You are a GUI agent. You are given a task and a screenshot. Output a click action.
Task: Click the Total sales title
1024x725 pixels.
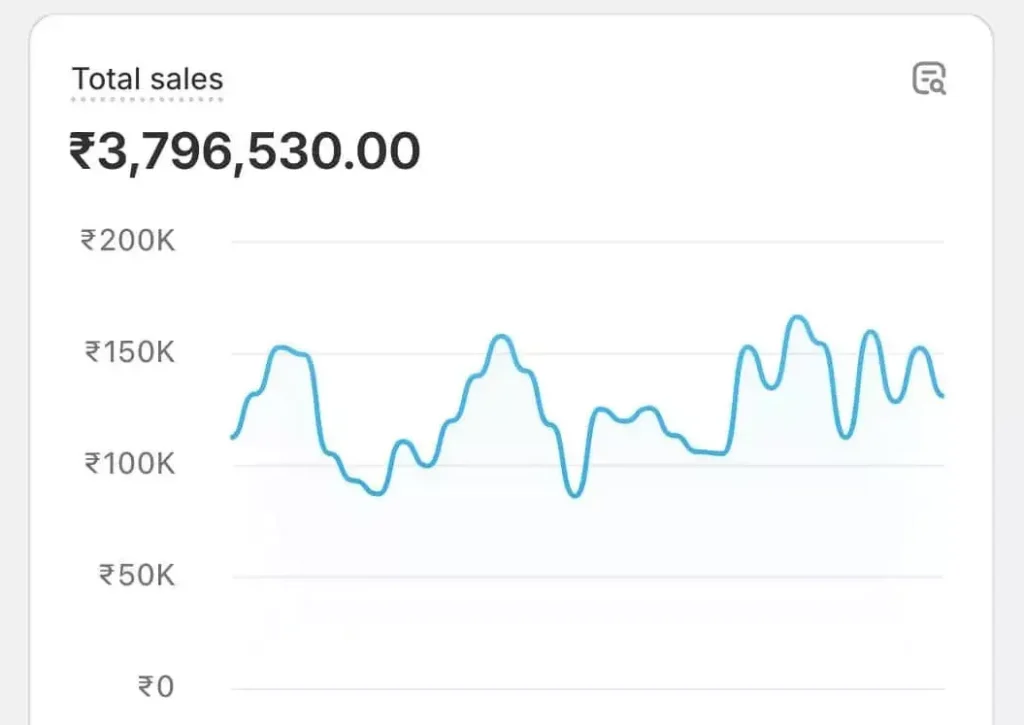(x=147, y=80)
